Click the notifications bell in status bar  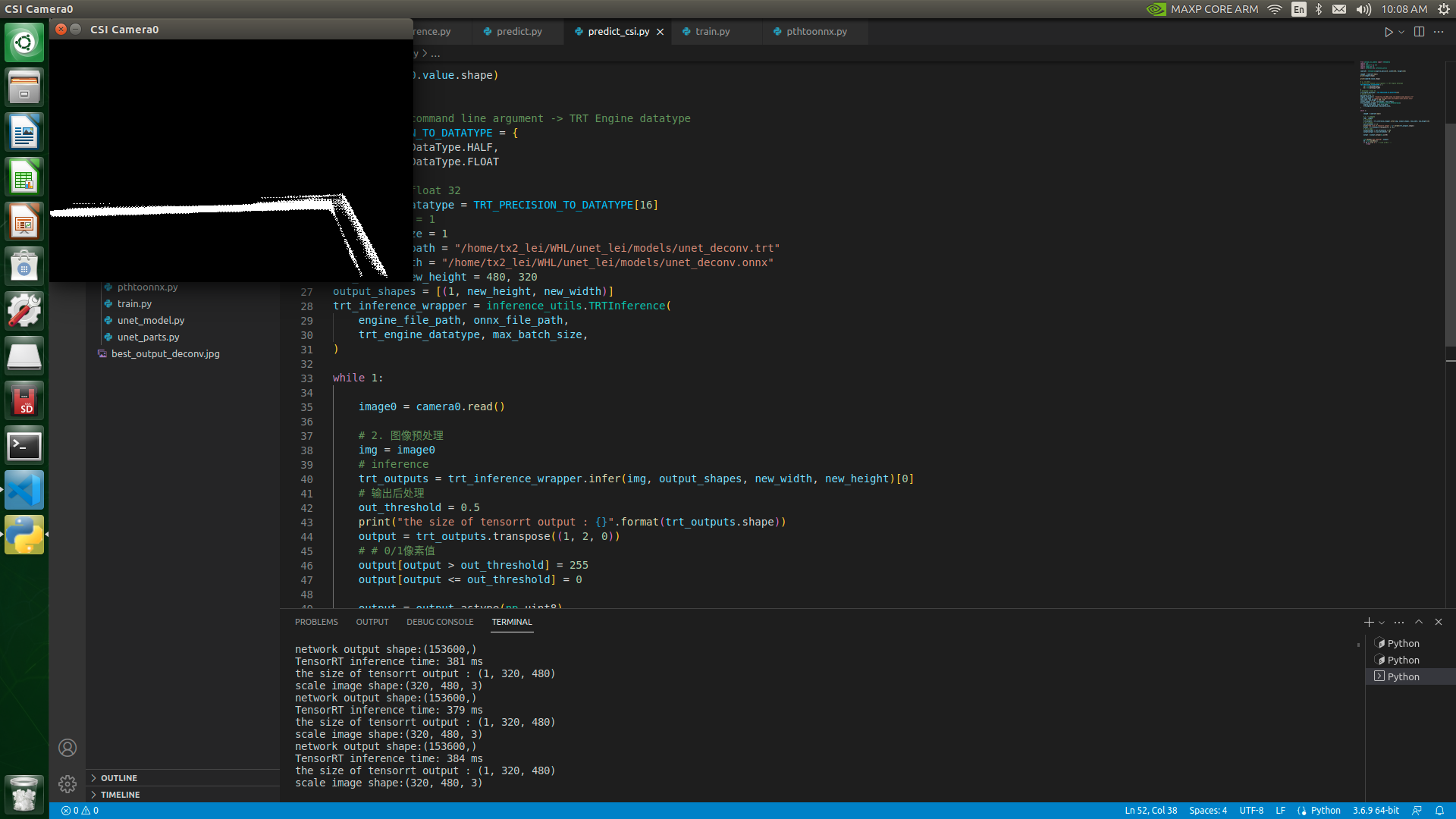coord(1439,810)
